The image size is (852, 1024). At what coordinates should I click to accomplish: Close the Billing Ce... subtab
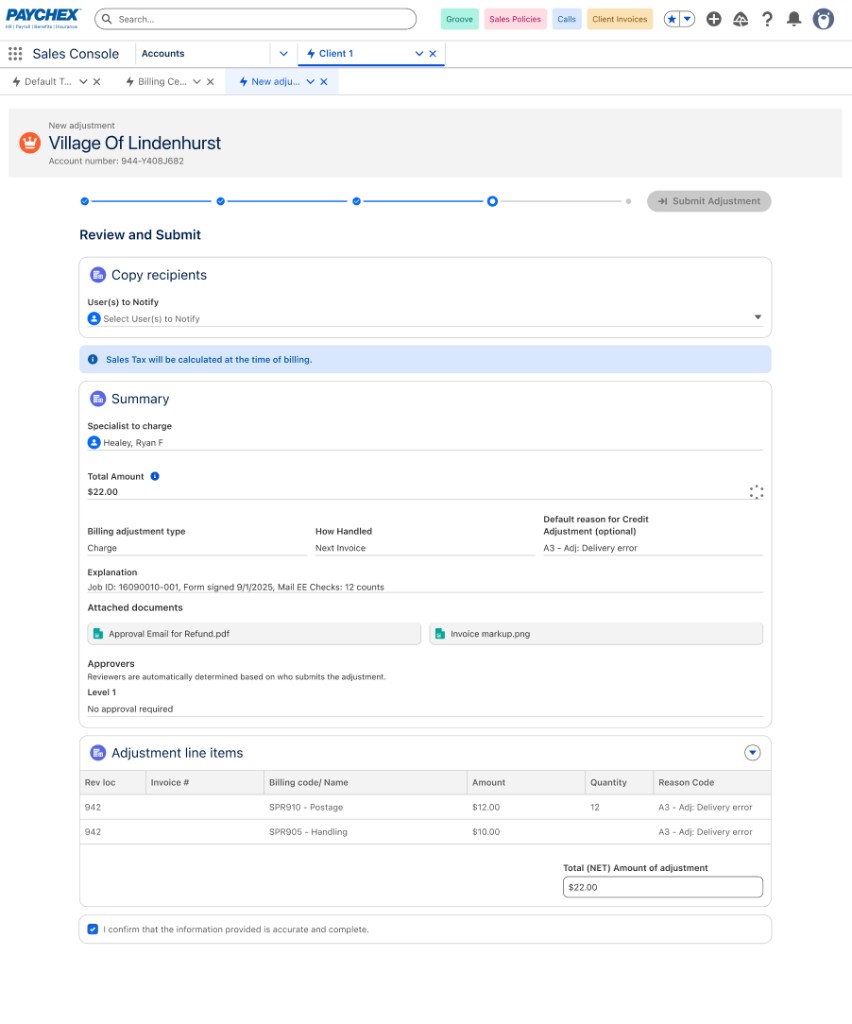(x=210, y=82)
